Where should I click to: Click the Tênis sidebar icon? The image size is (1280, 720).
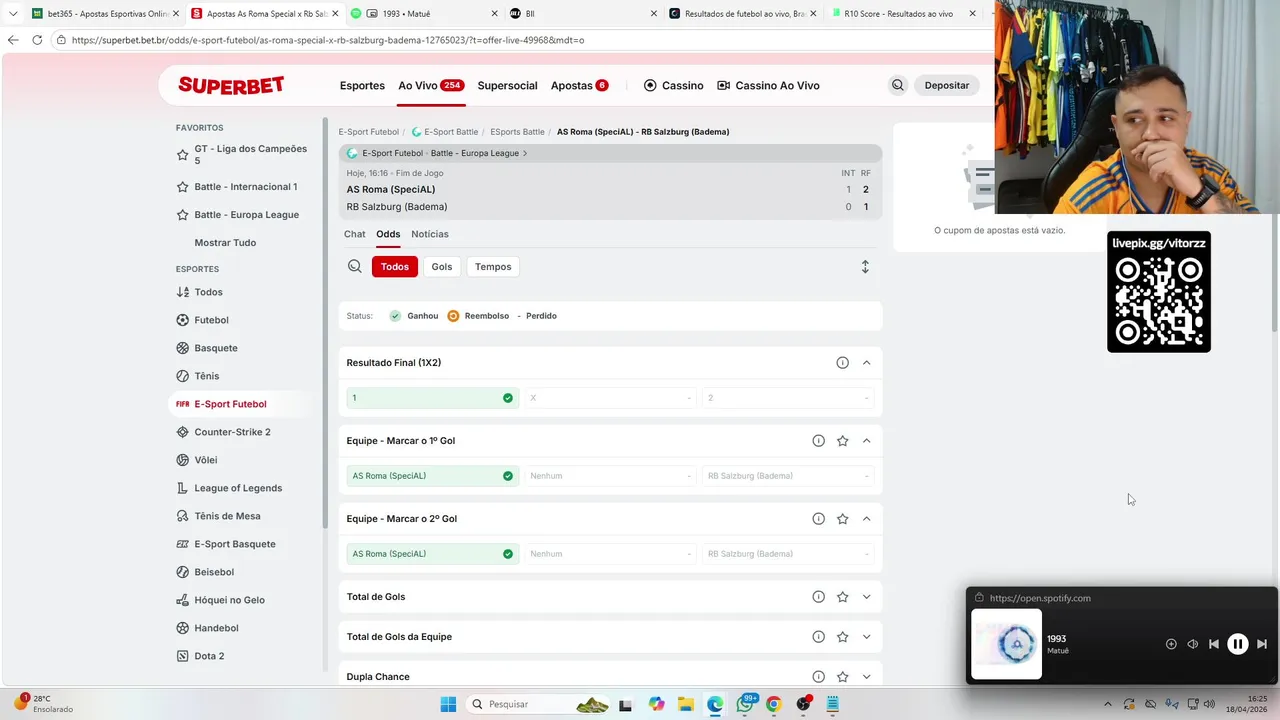pos(182,376)
